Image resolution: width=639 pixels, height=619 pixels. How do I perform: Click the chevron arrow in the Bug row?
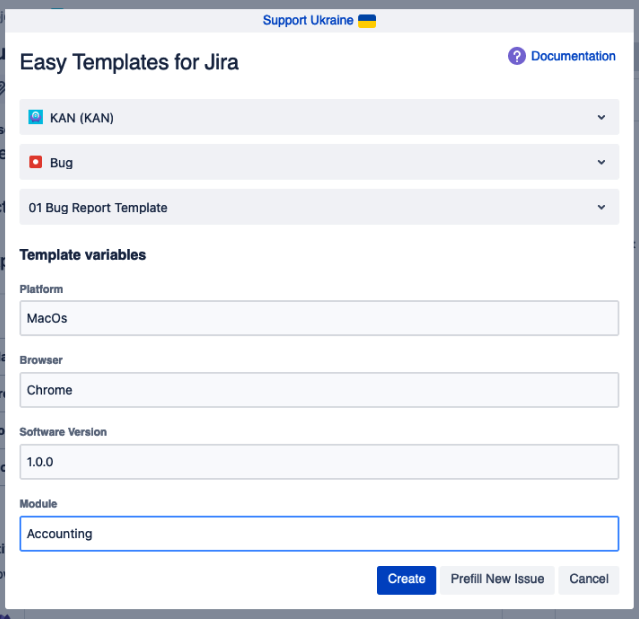pyautogui.click(x=601, y=162)
